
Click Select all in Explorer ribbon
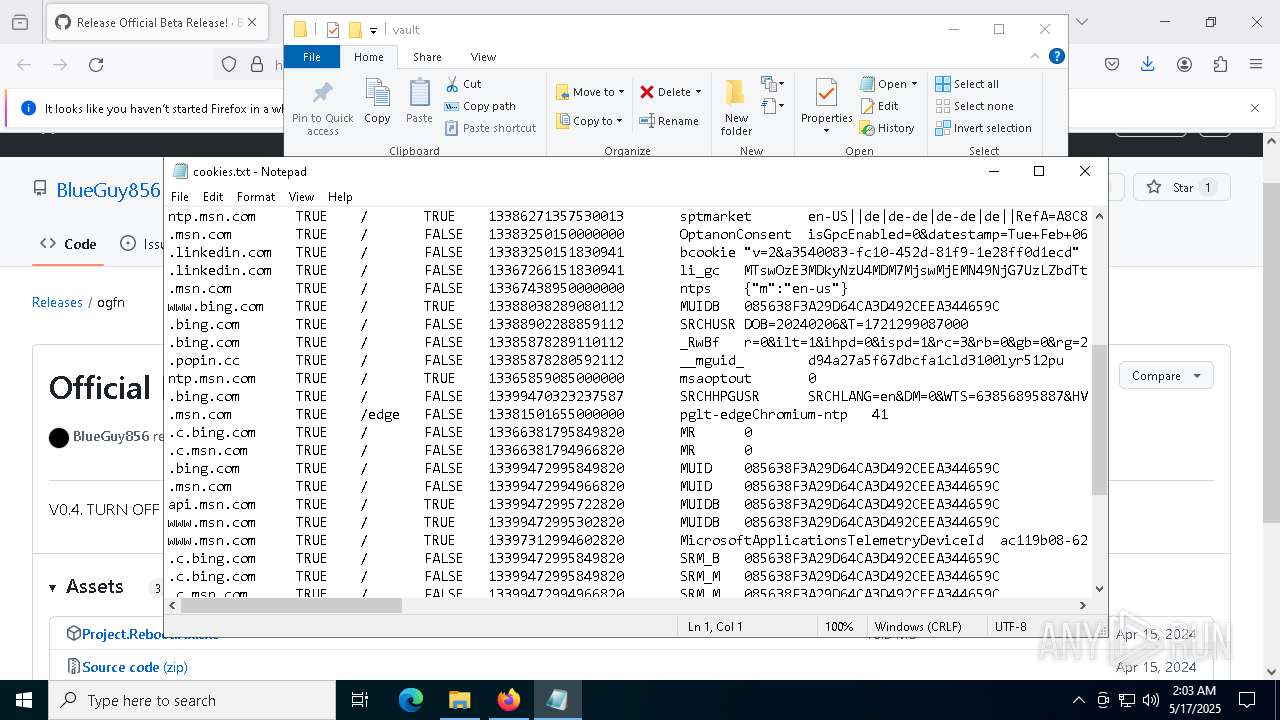click(967, 84)
